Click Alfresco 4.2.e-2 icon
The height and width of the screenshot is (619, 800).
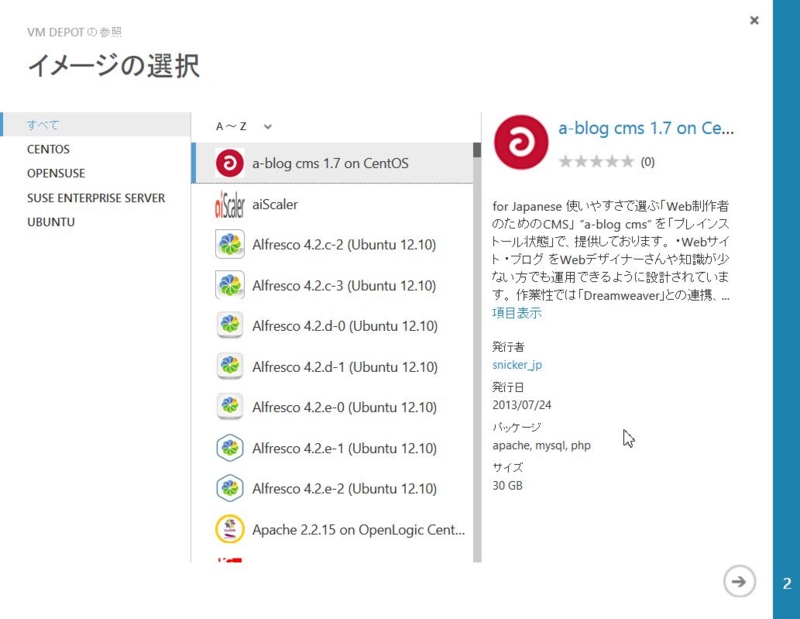230,488
